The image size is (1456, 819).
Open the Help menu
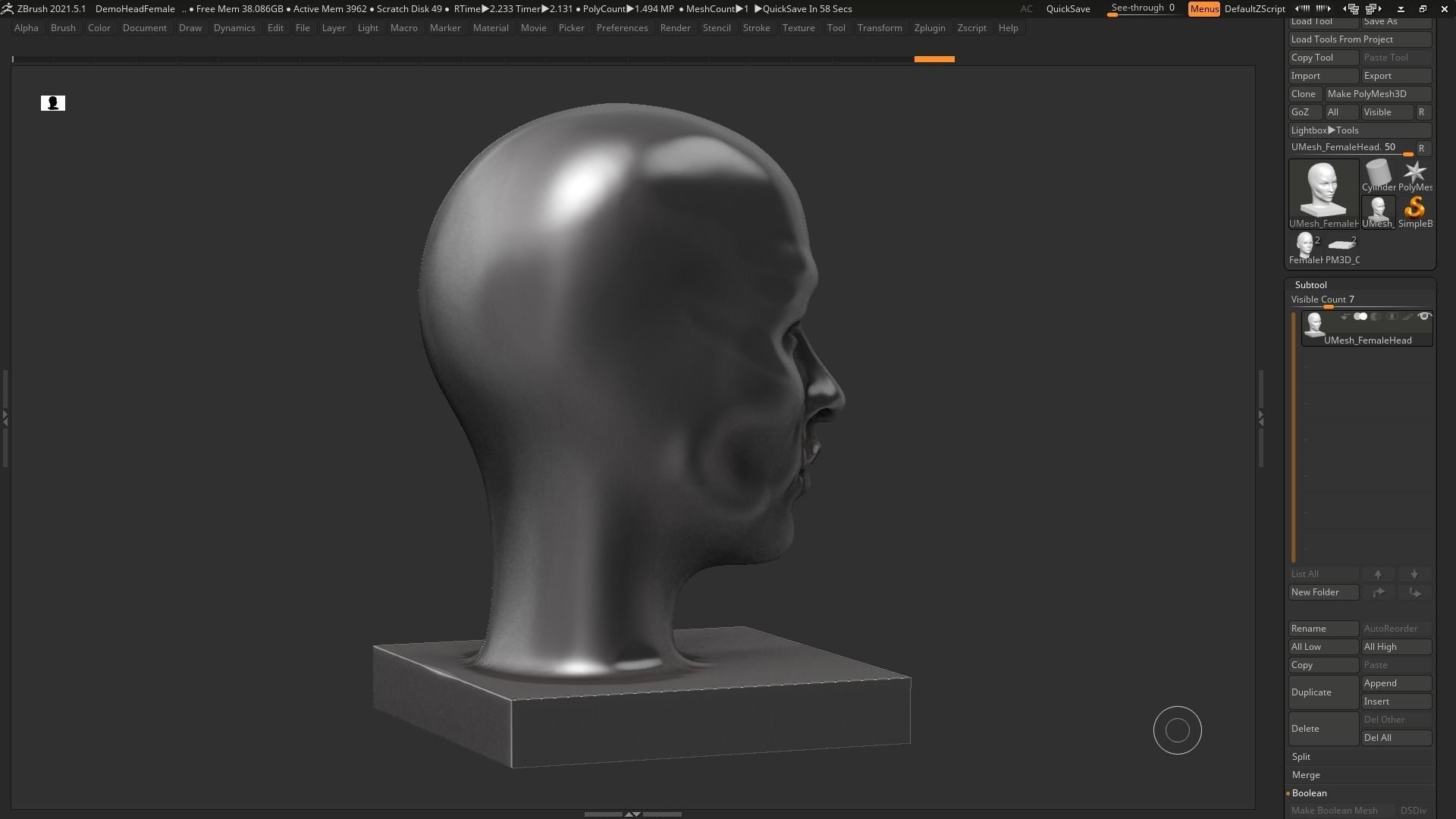pos(1008,27)
